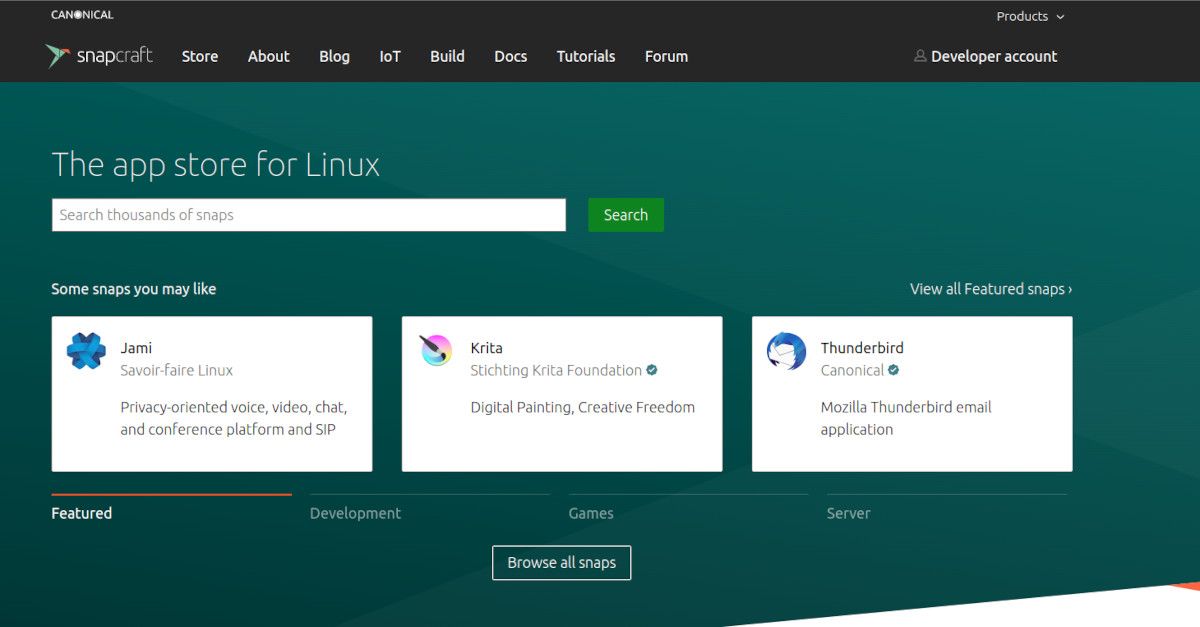Open the About page
Screen dimensions: 1200x627
click(x=269, y=56)
